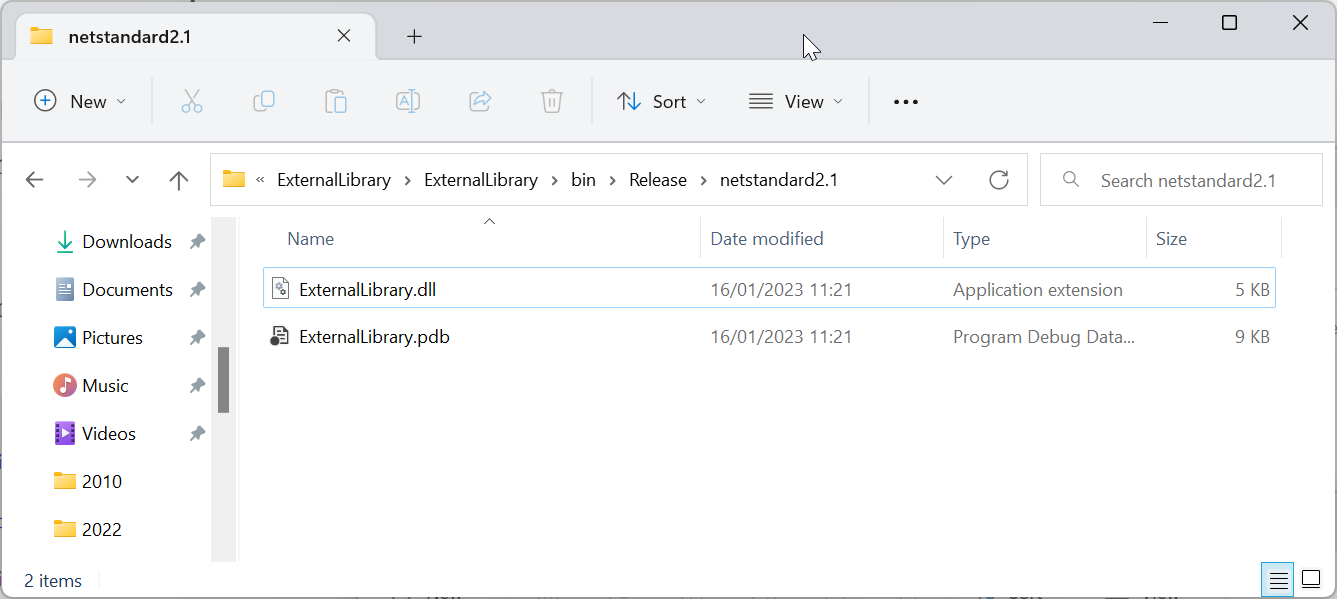
Task: Click the ExternalLibrary.dll file icon
Action: click(x=281, y=289)
